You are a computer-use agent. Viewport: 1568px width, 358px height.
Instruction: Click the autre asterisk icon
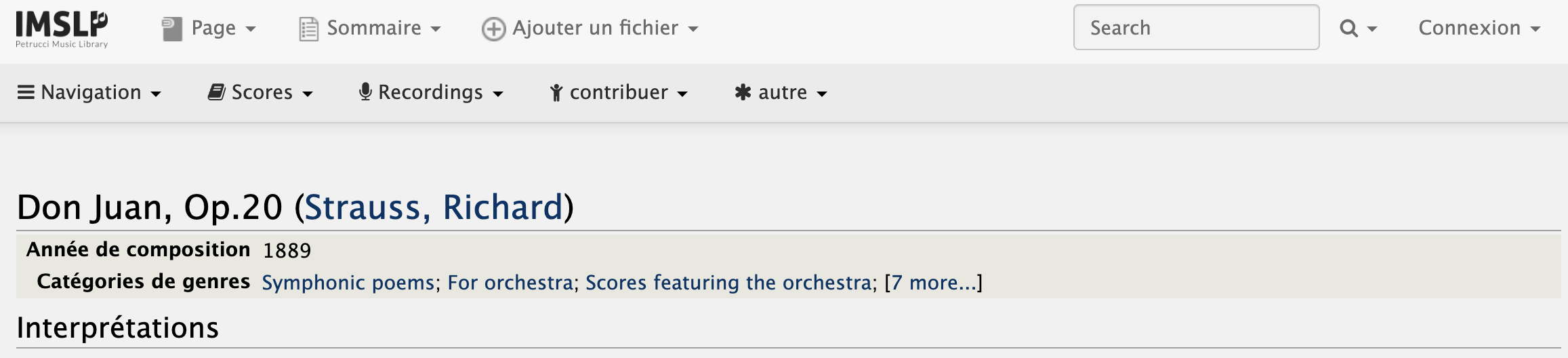[743, 92]
